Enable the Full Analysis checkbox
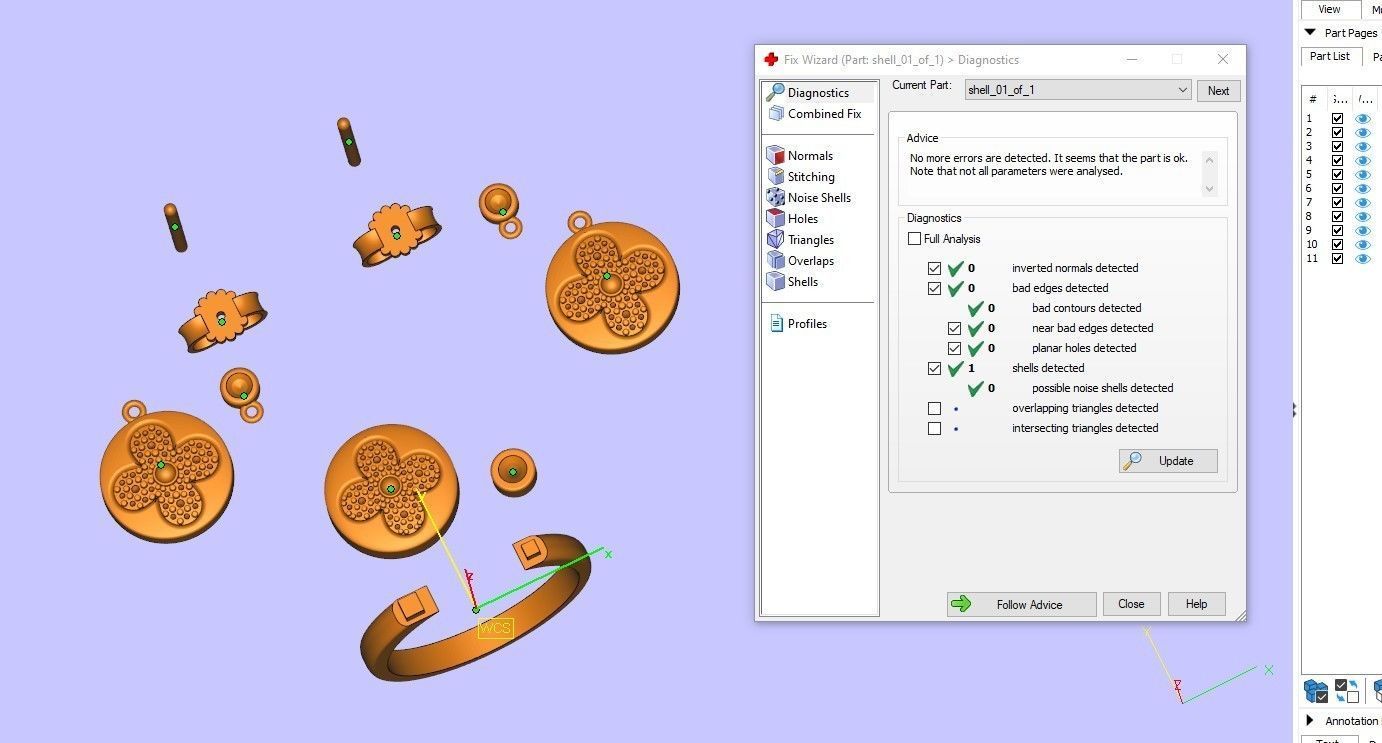The image size is (1382, 743). (914, 239)
